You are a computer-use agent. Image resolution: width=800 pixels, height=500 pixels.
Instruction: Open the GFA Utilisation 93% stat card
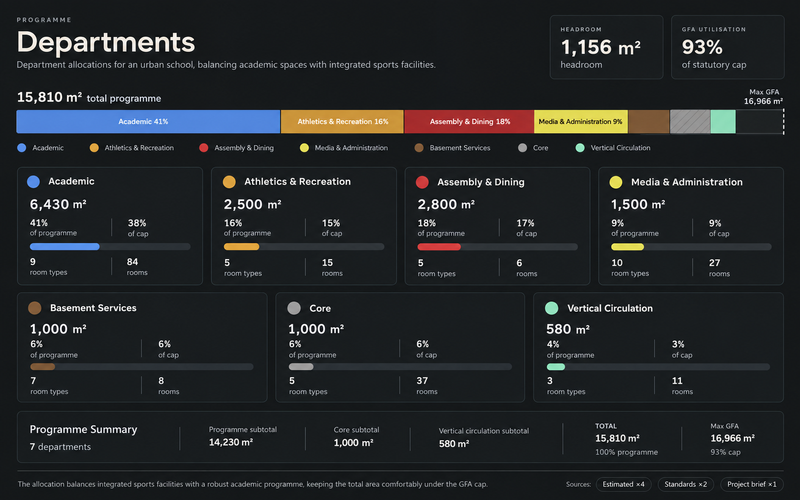(x=728, y=47)
